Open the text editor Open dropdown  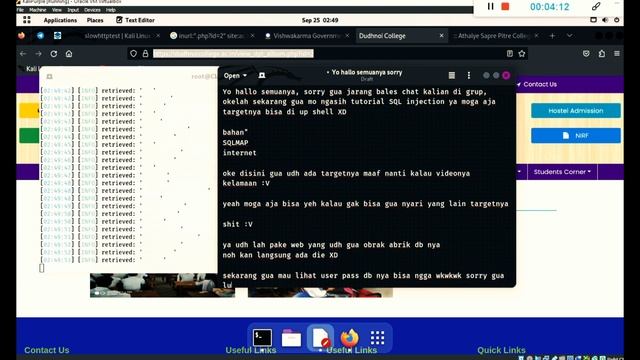pyautogui.click(x=235, y=76)
